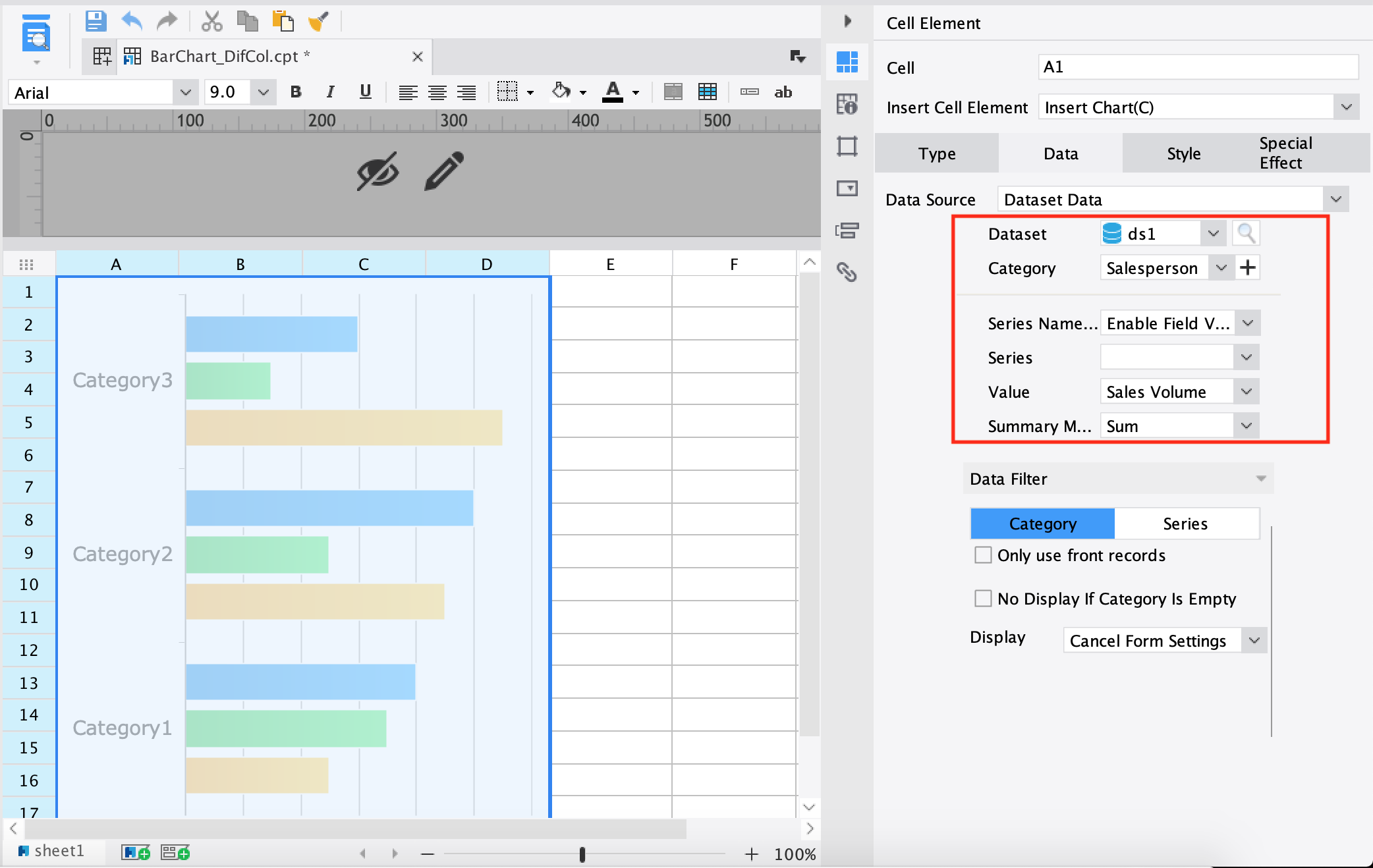Image resolution: width=1373 pixels, height=868 pixels.
Task: Click the add Category plus button
Action: (x=1248, y=267)
